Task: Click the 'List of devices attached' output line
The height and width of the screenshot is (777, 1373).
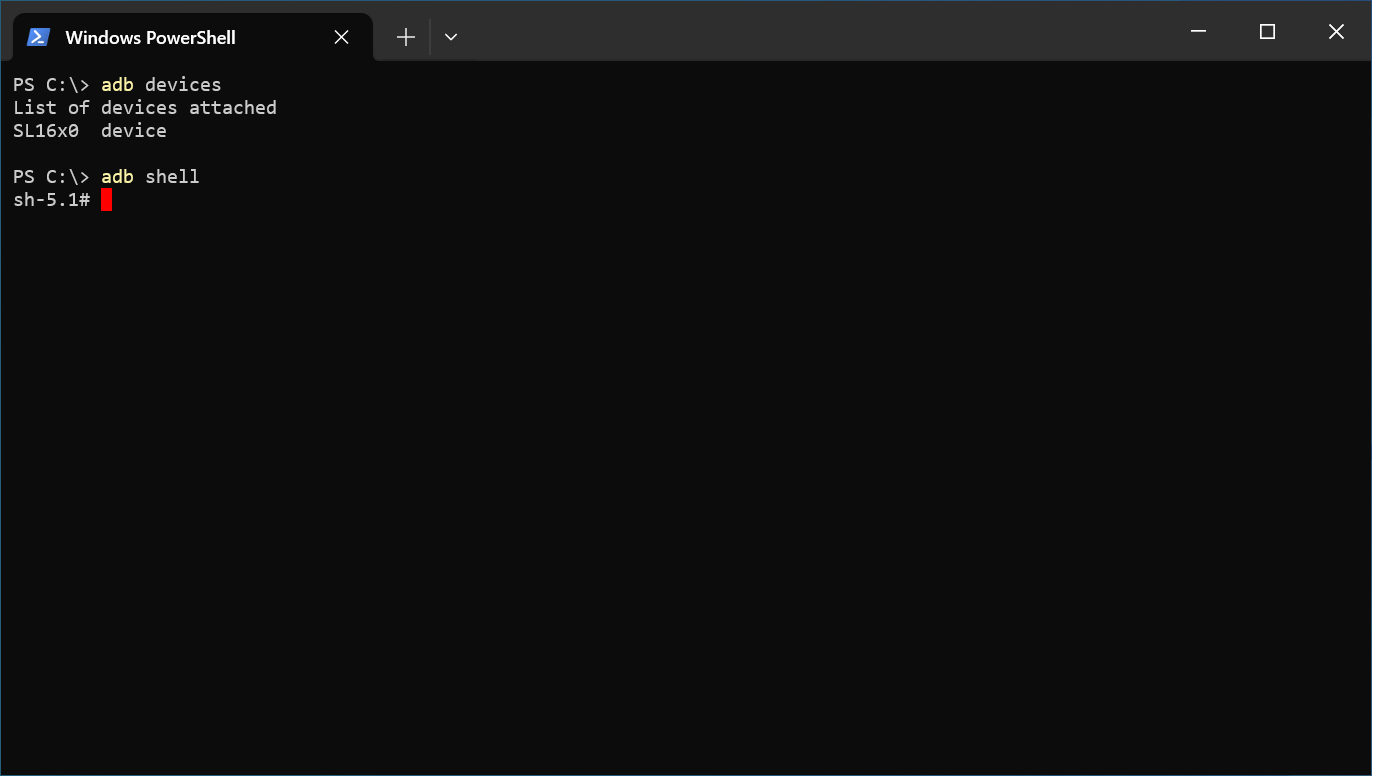Action: click(x=145, y=107)
